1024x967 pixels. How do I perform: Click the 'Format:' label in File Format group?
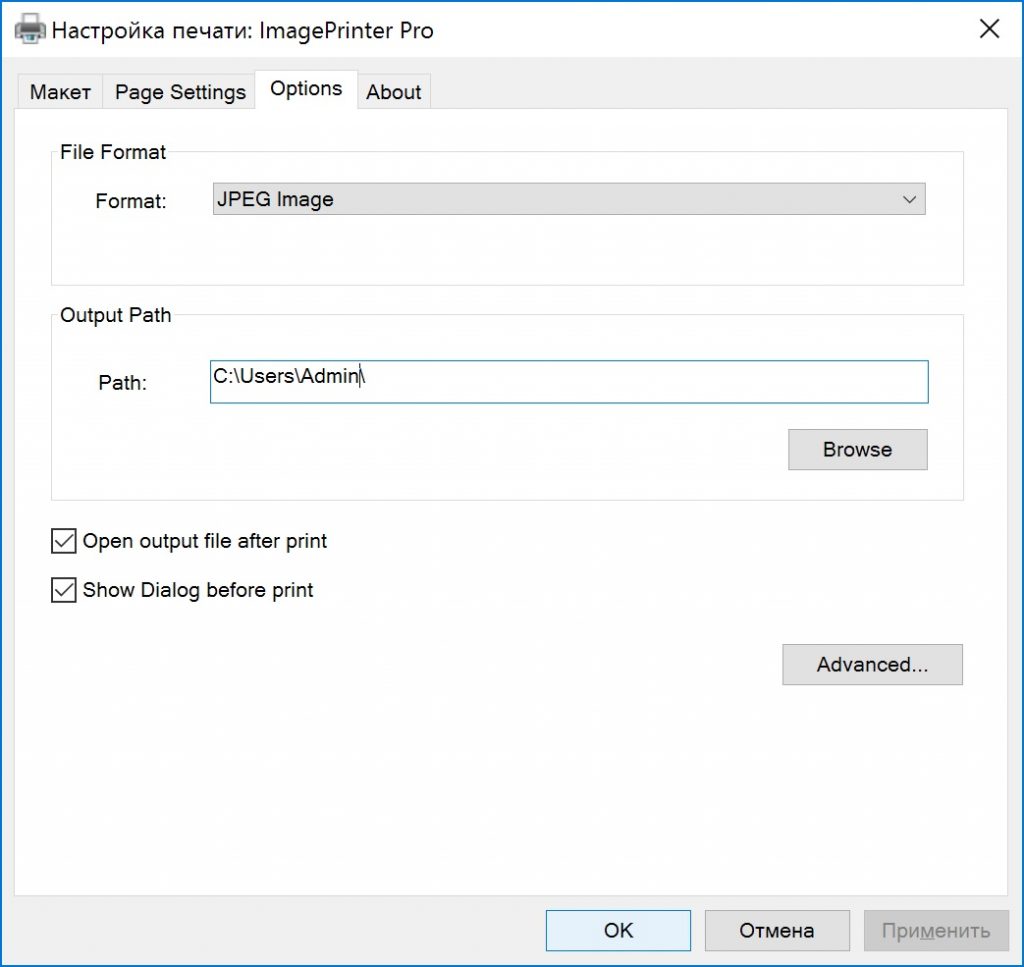click(x=130, y=201)
